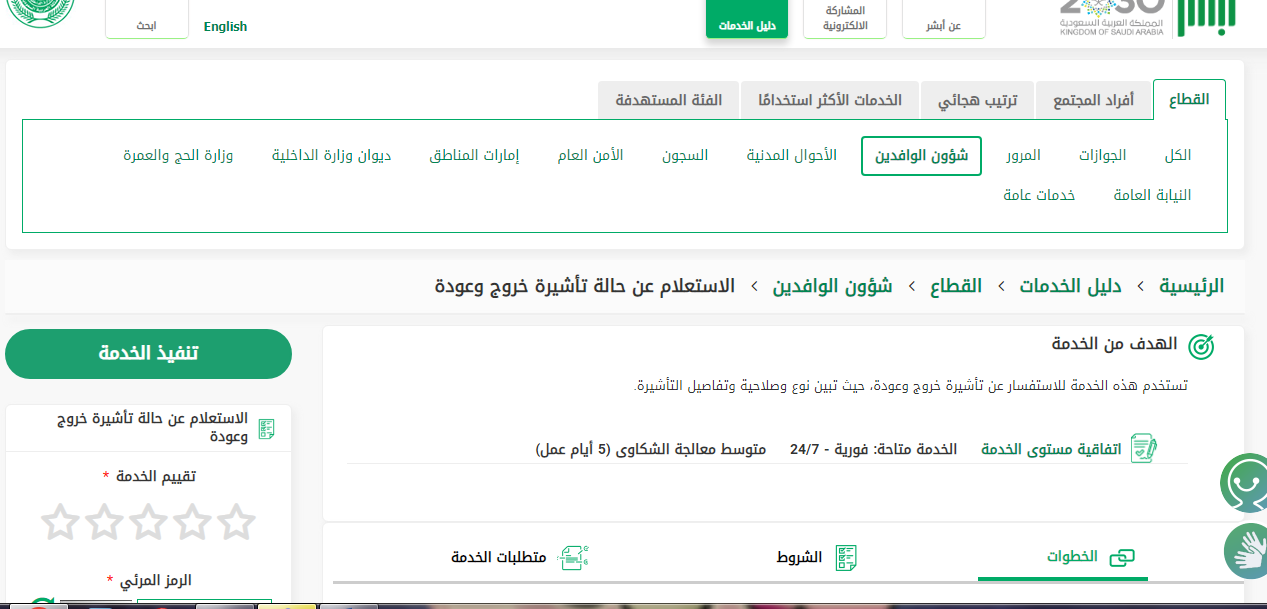Open the virtual assistant chat icon
Screen dimensions: 1267x609
point(1244,483)
